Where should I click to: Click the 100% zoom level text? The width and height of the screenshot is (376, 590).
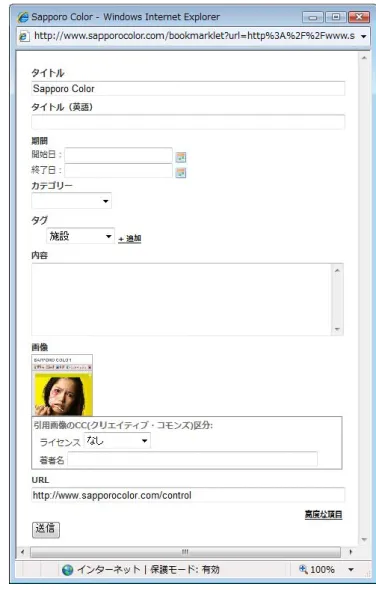(x=322, y=570)
